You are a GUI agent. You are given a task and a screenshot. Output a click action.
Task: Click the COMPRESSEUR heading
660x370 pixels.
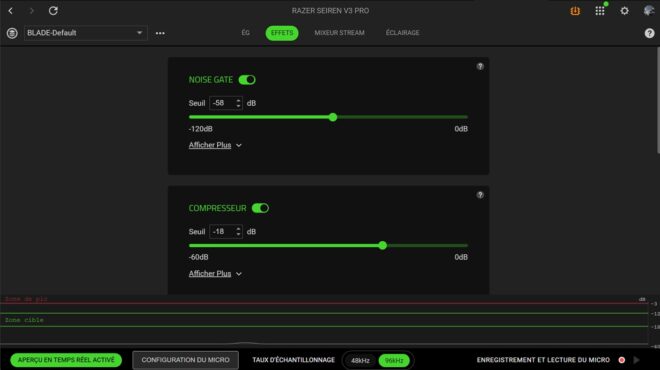(x=217, y=208)
